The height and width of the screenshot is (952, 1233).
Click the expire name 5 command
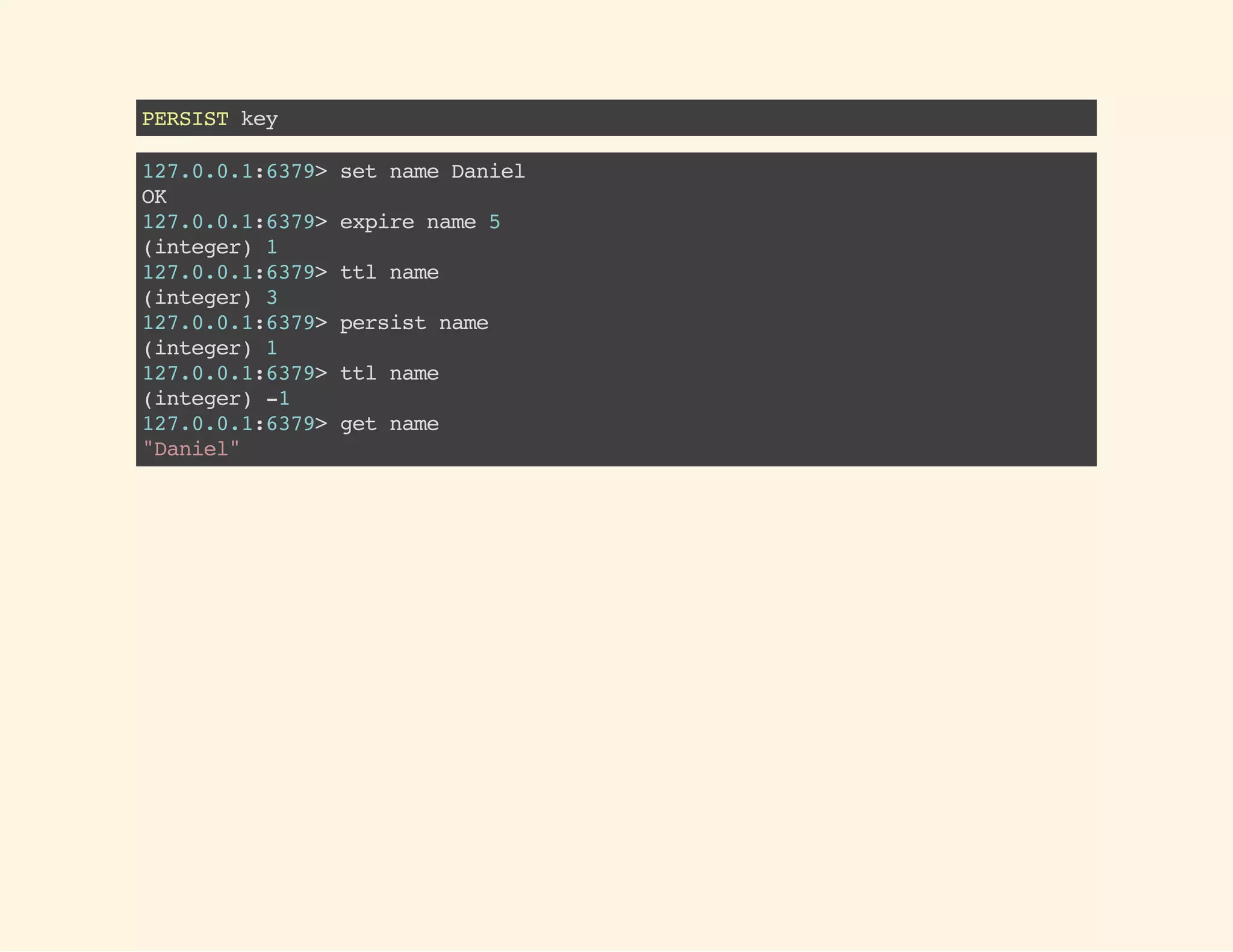point(419,222)
